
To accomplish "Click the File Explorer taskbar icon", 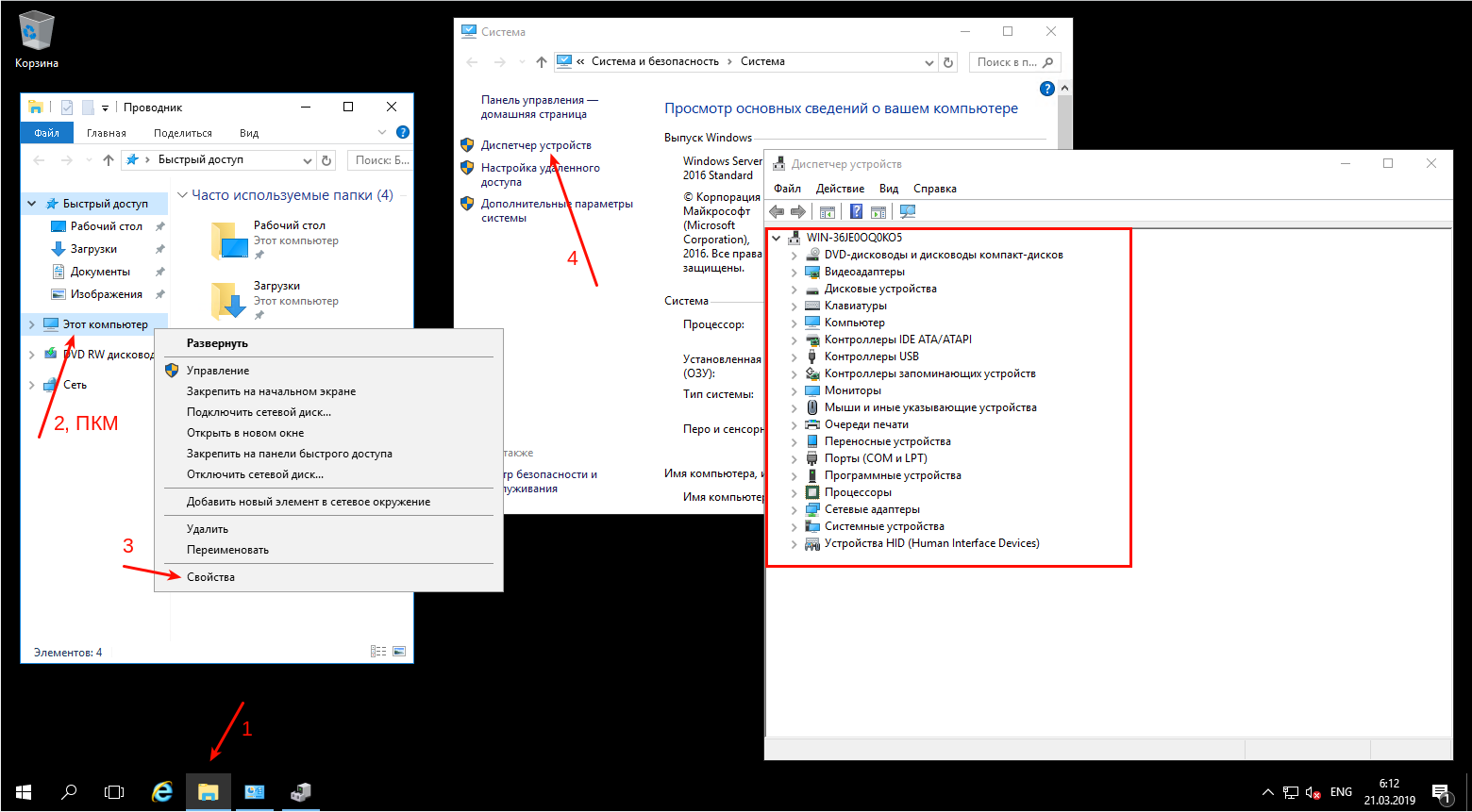I will (209, 792).
